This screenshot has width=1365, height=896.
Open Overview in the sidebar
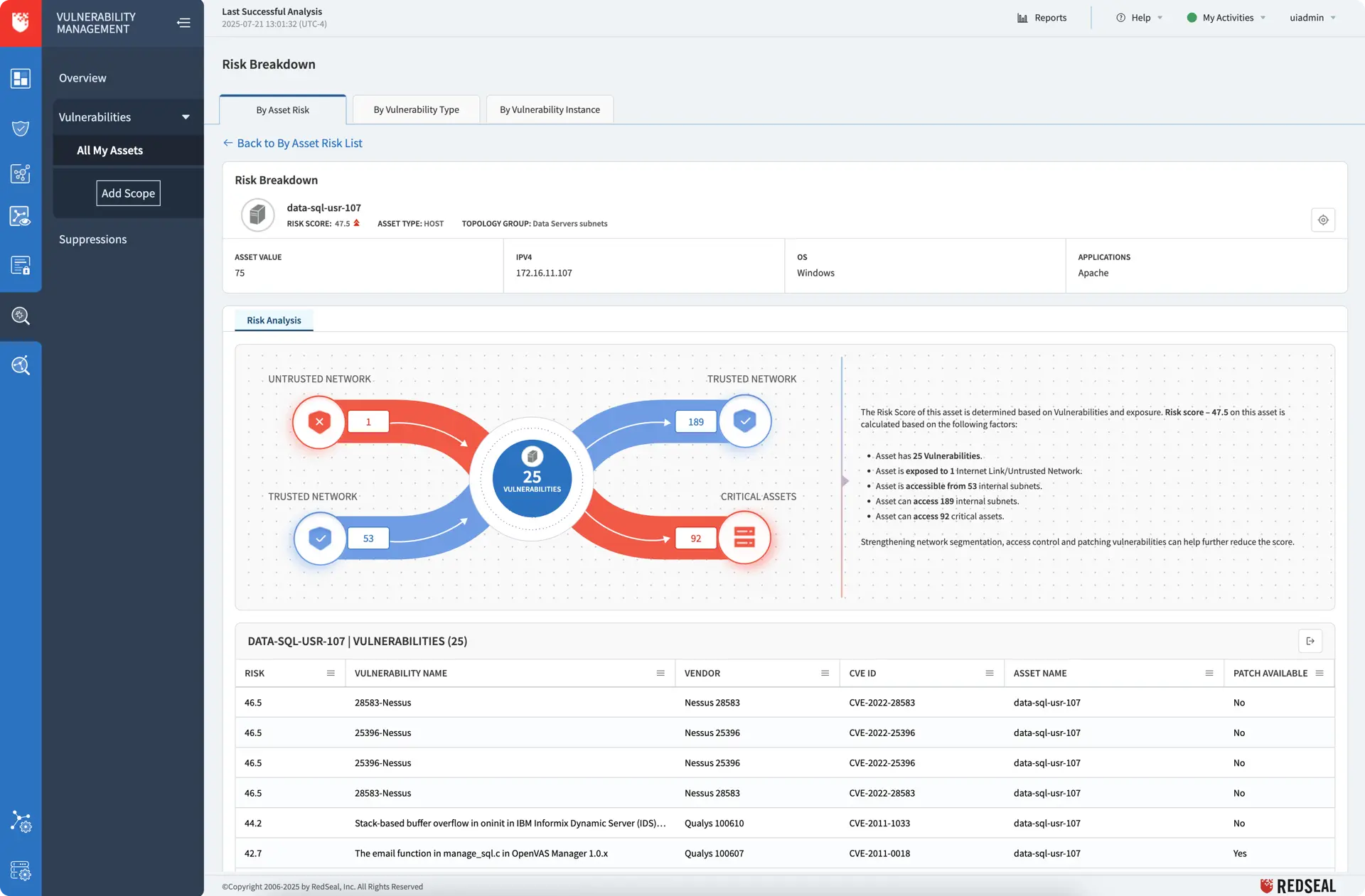tap(82, 78)
